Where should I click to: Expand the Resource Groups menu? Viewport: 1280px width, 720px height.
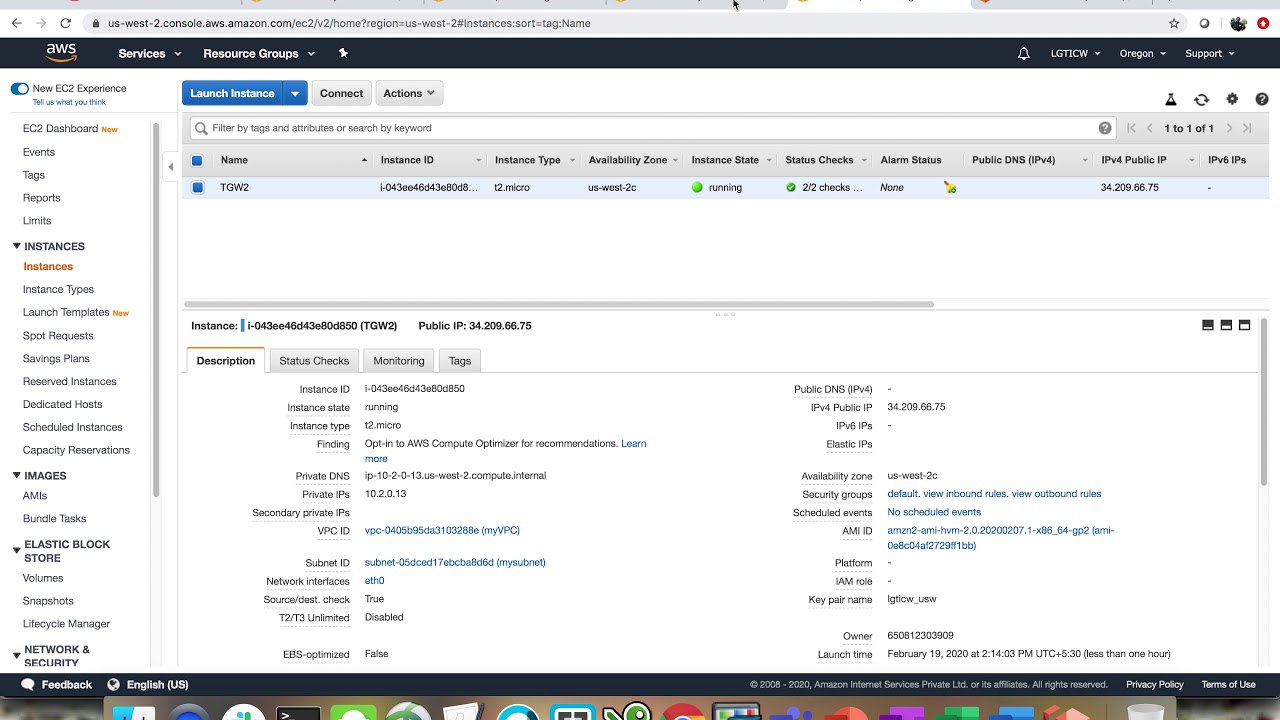259,53
